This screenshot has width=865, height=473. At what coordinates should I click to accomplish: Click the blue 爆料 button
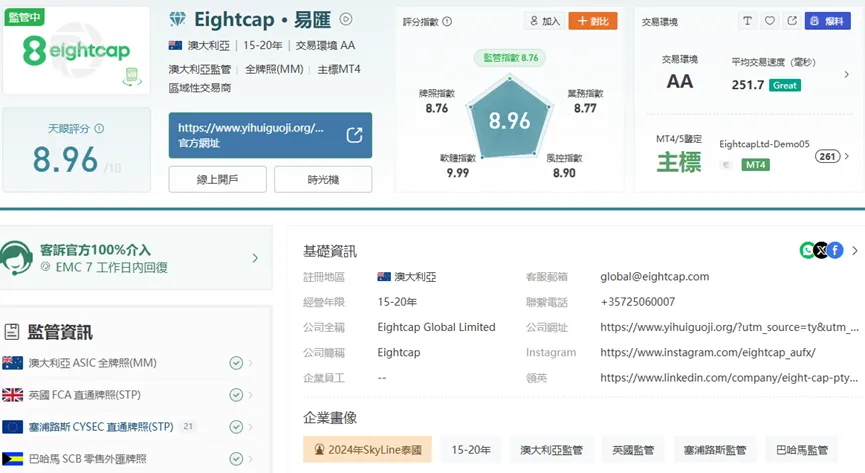click(827, 21)
